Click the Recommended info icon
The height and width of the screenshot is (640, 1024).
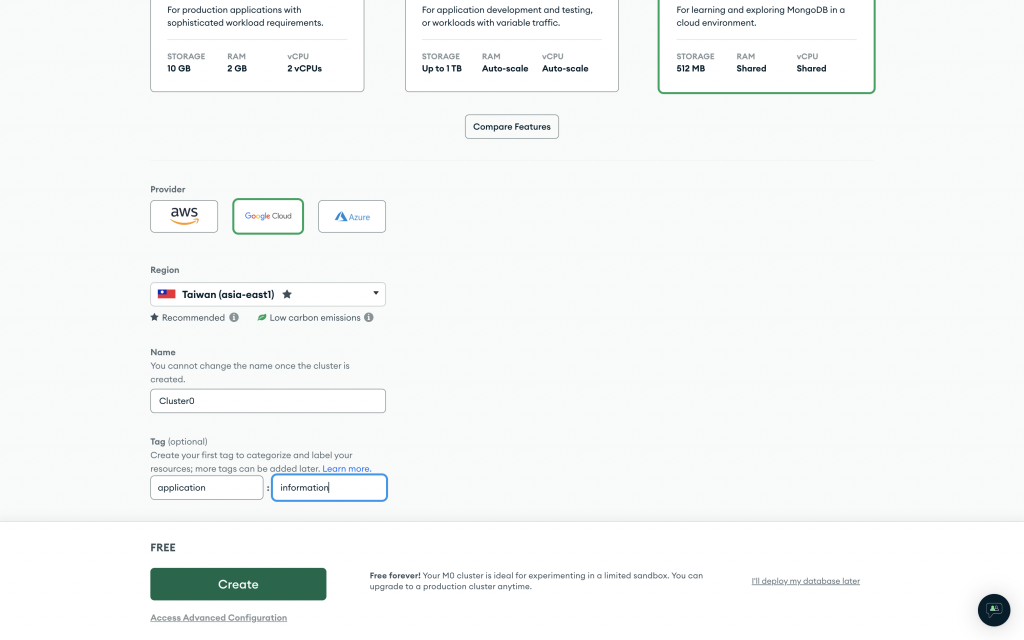point(234,317)
